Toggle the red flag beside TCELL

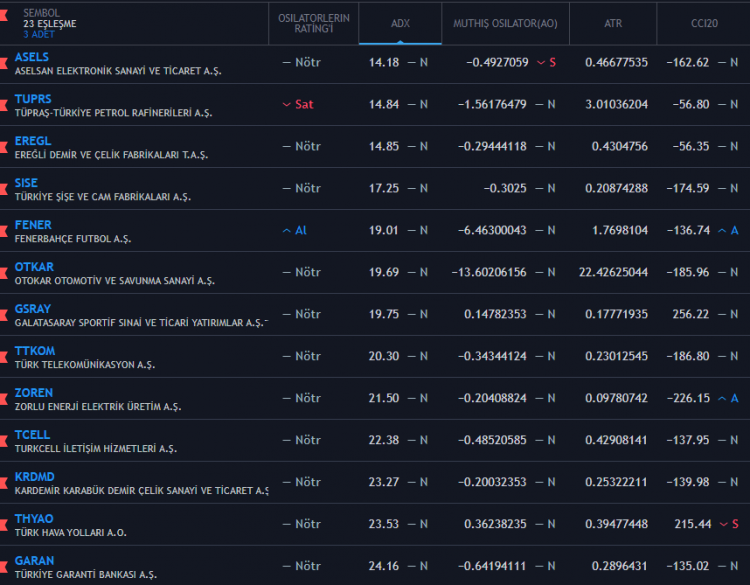3,441
